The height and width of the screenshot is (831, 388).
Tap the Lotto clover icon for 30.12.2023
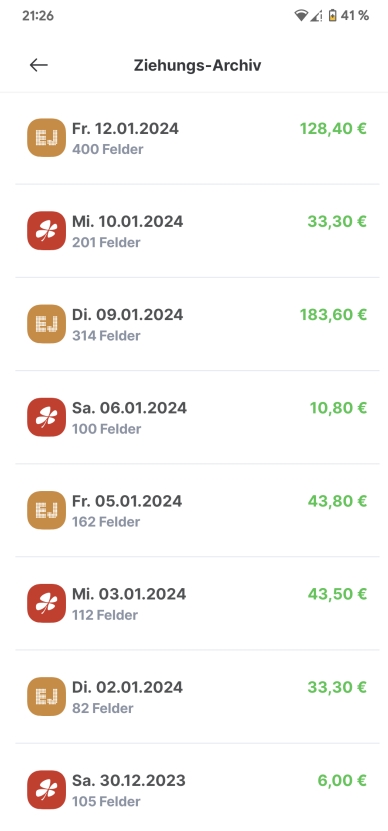coord(47,790)
